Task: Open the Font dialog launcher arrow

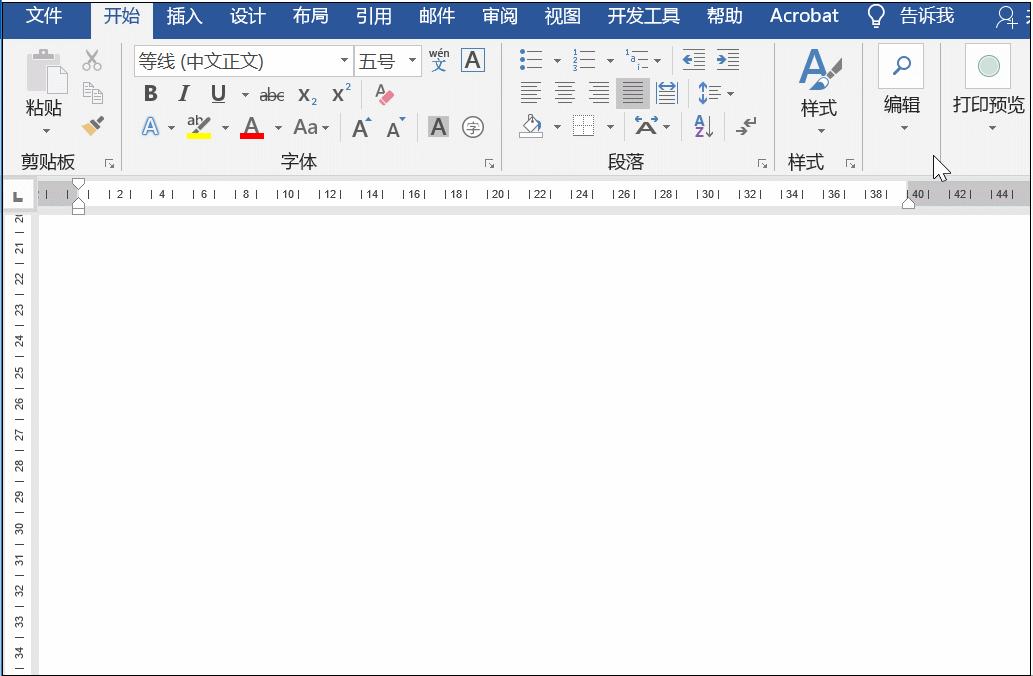Action: (x=489, y=161)
